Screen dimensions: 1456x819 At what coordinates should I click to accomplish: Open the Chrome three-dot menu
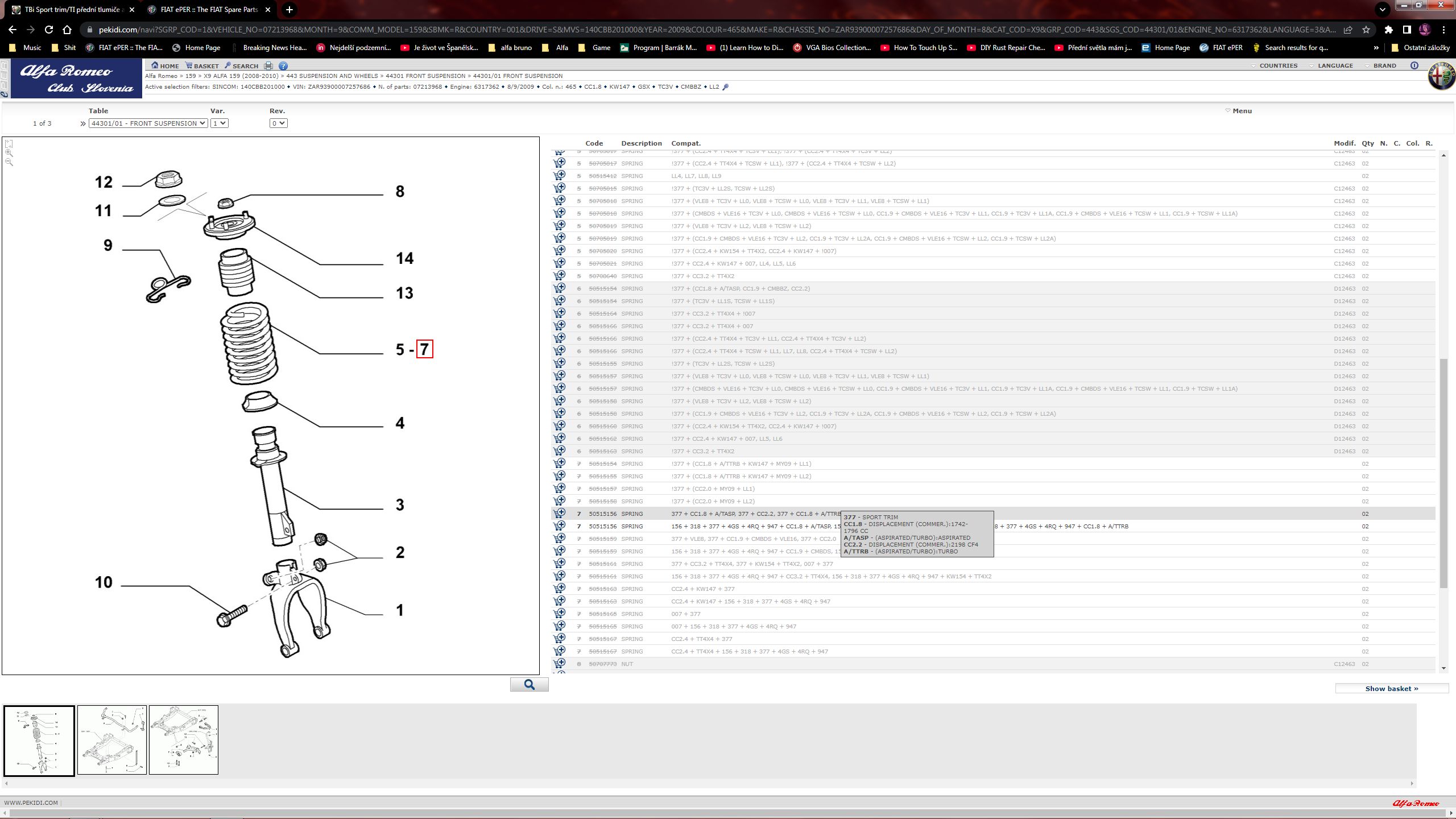(x=1443, y=30)
